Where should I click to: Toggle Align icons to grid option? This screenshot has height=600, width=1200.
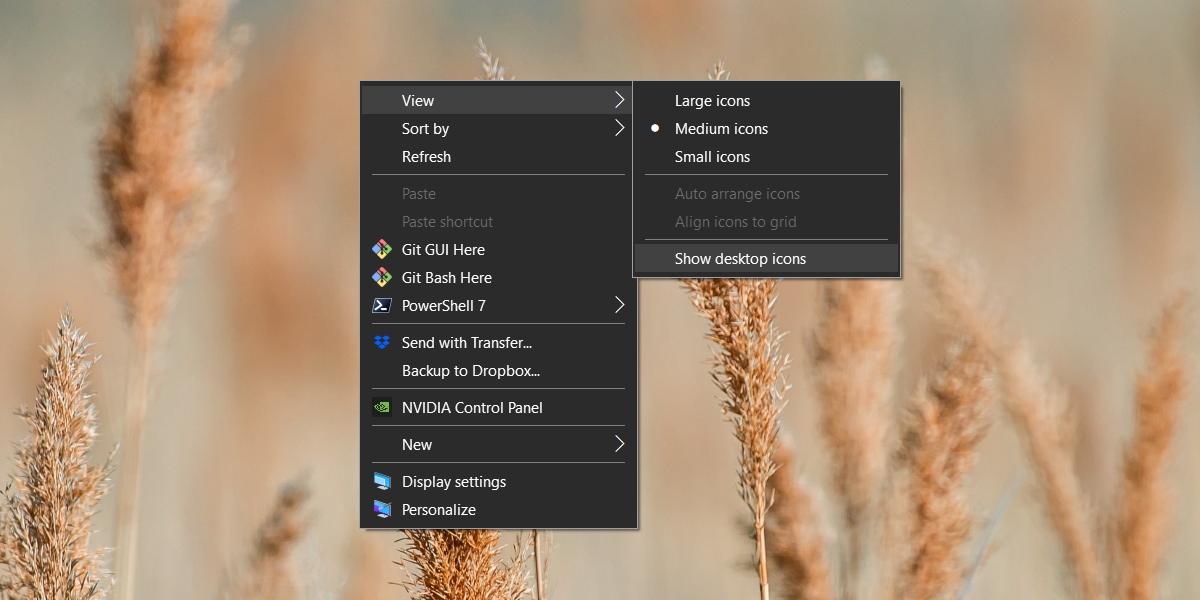point(766,222)
